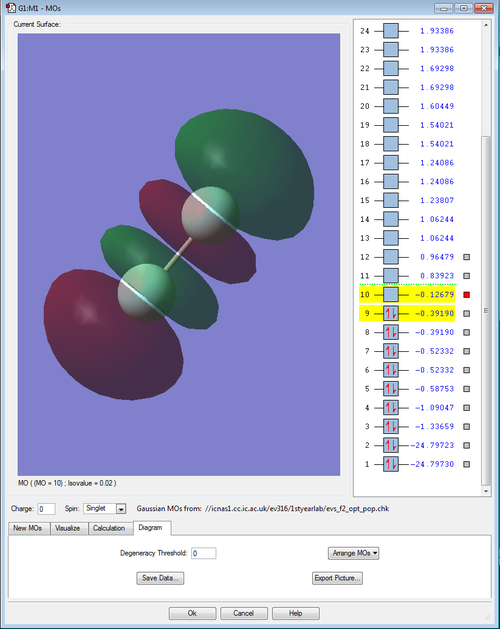Open Help for the MOs dialog
The width and height of the screenshot is (500, 629).
point(296,613)
